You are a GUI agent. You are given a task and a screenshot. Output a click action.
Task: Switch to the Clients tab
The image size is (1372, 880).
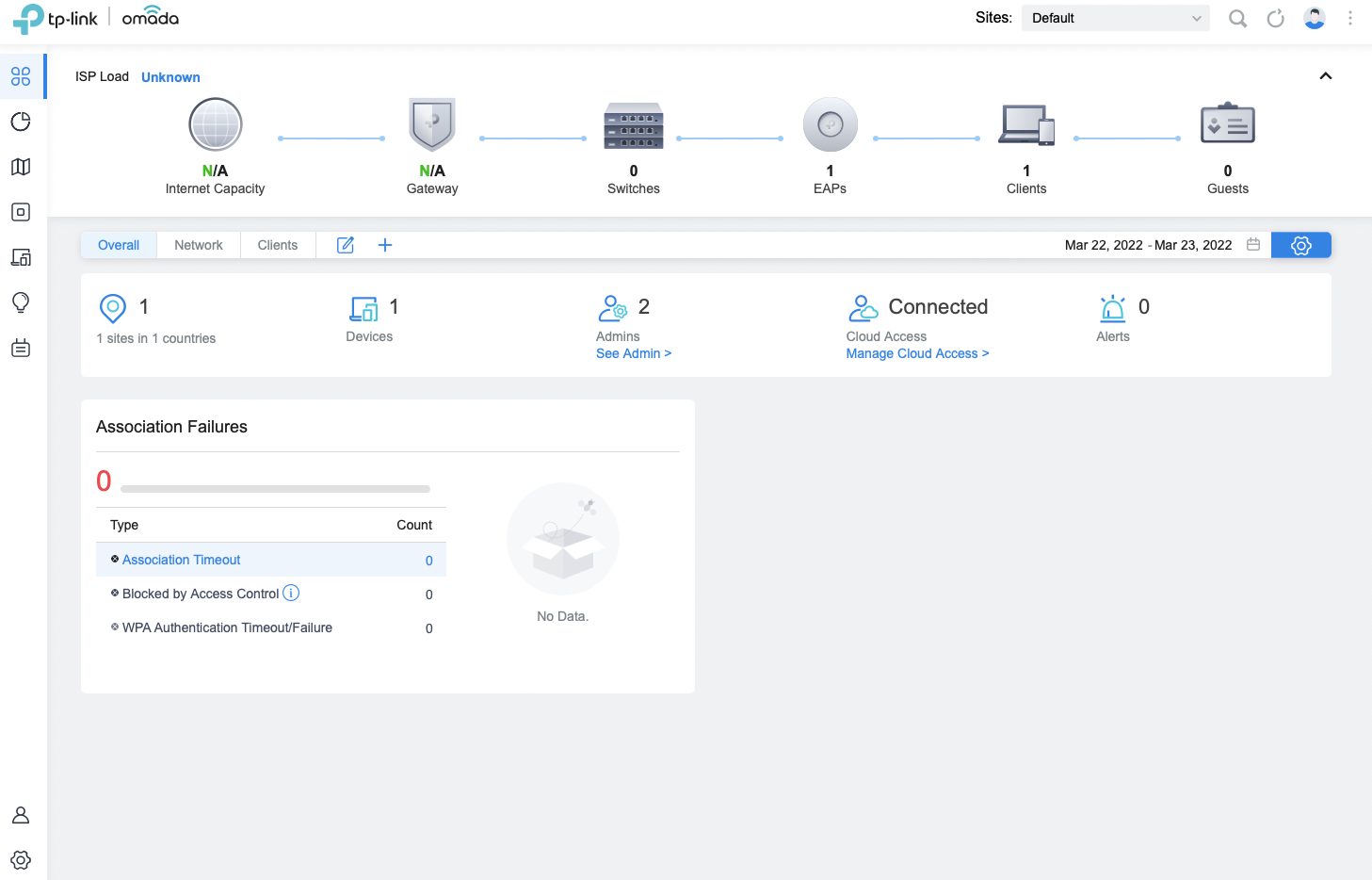(278, 245)
